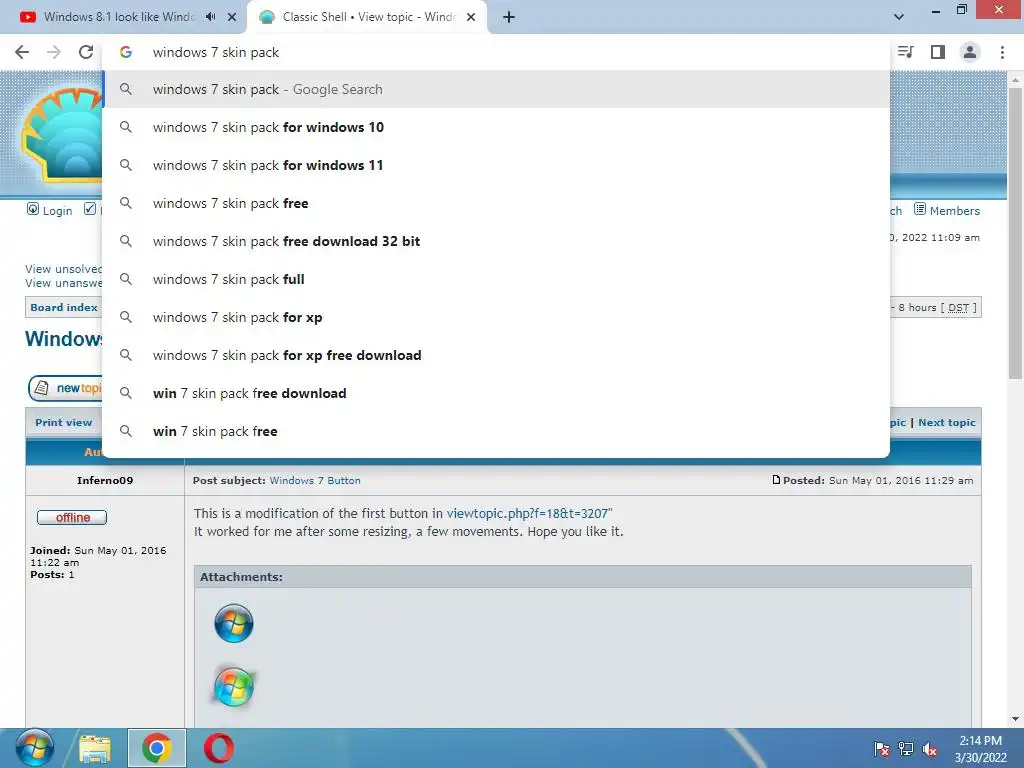
Task: Click the View unsolved link text
Action: pos(63,269)
